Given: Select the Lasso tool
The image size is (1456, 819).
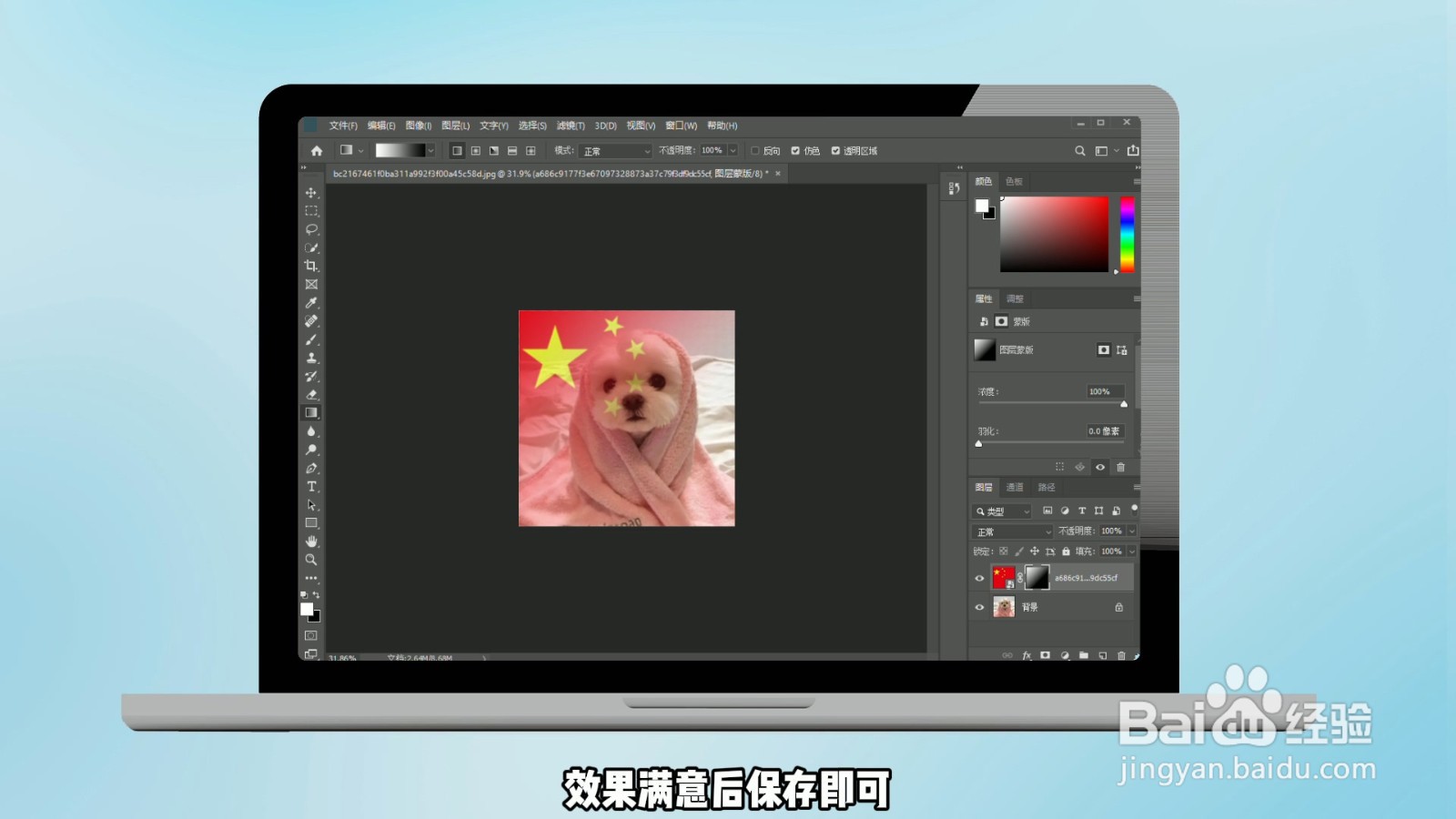Looking at the screenshot, I should [x=311, y=229].
